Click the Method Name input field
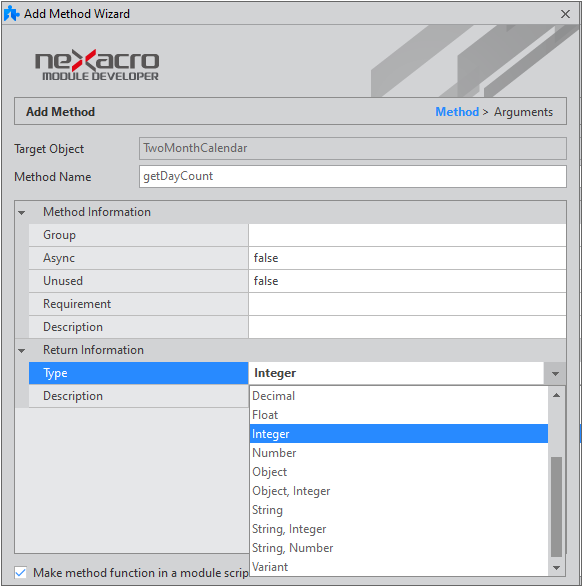The image size is (582, 586). tap(352, 176)
